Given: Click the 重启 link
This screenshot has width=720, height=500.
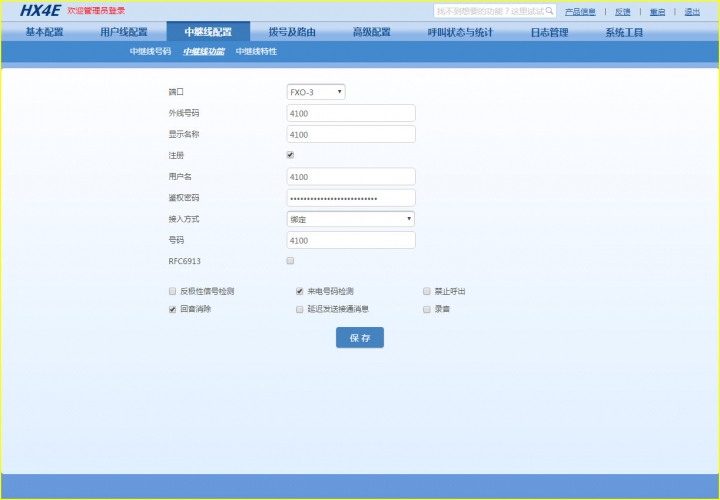Looking at the screenshot, I should click(657, 11).
